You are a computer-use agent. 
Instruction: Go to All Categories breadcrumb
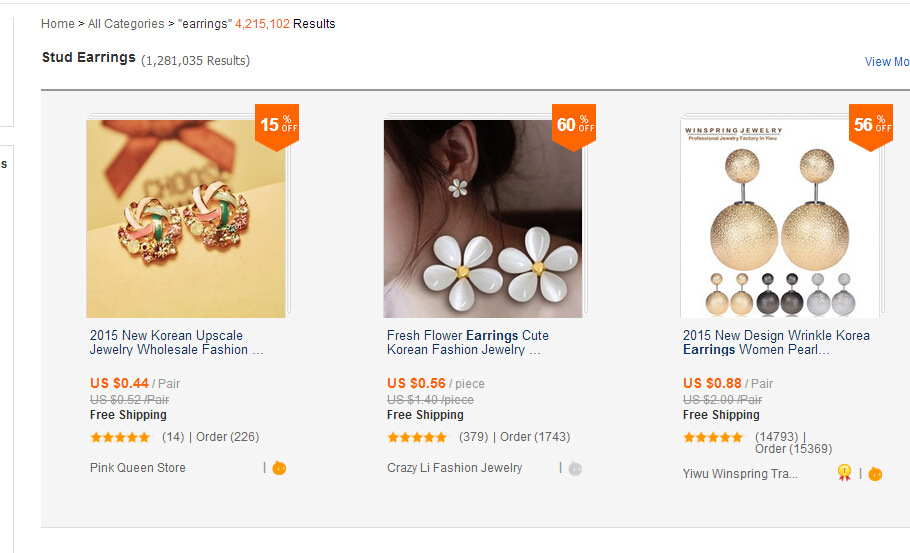(x=126, y=24)
